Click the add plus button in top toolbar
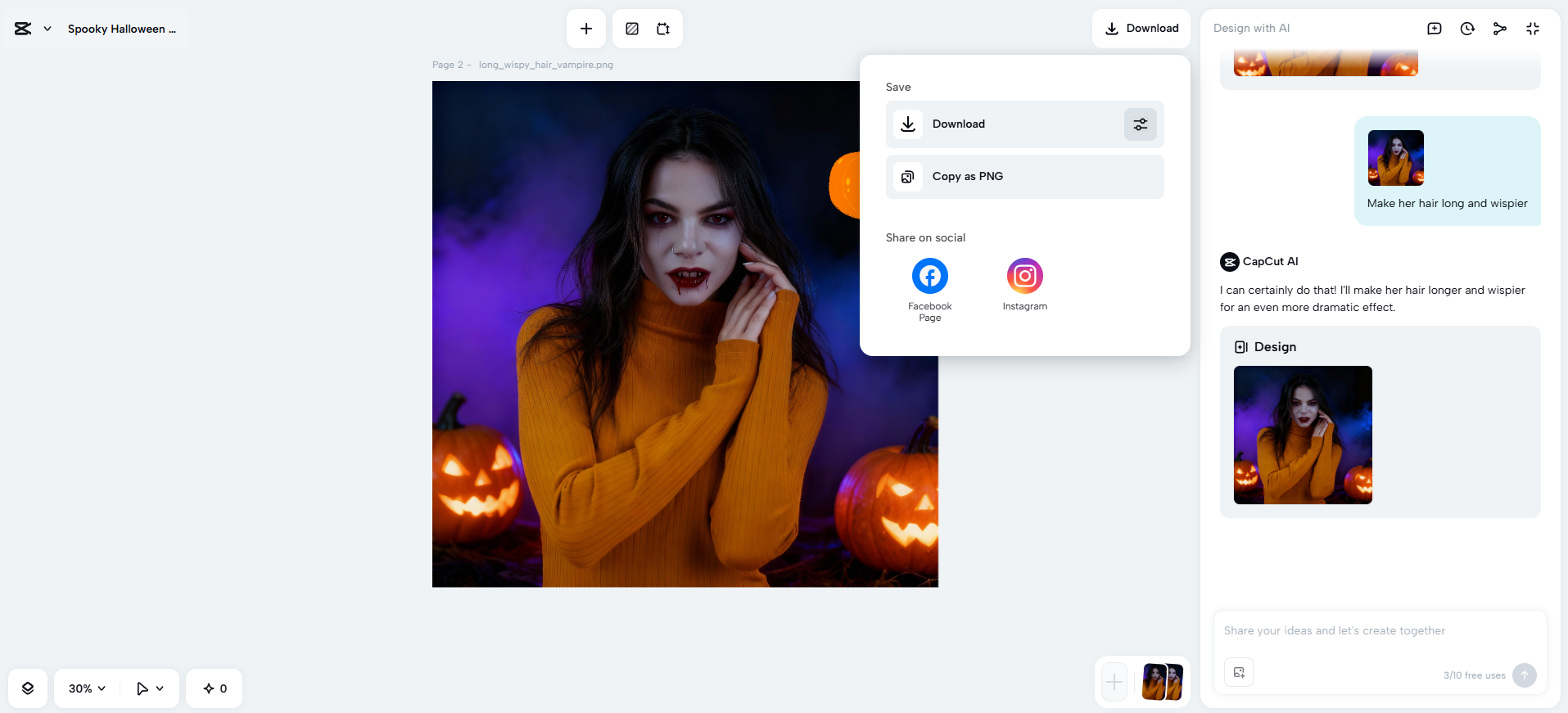Viewport: 1568px width, 713px height. tap(586, 29)
